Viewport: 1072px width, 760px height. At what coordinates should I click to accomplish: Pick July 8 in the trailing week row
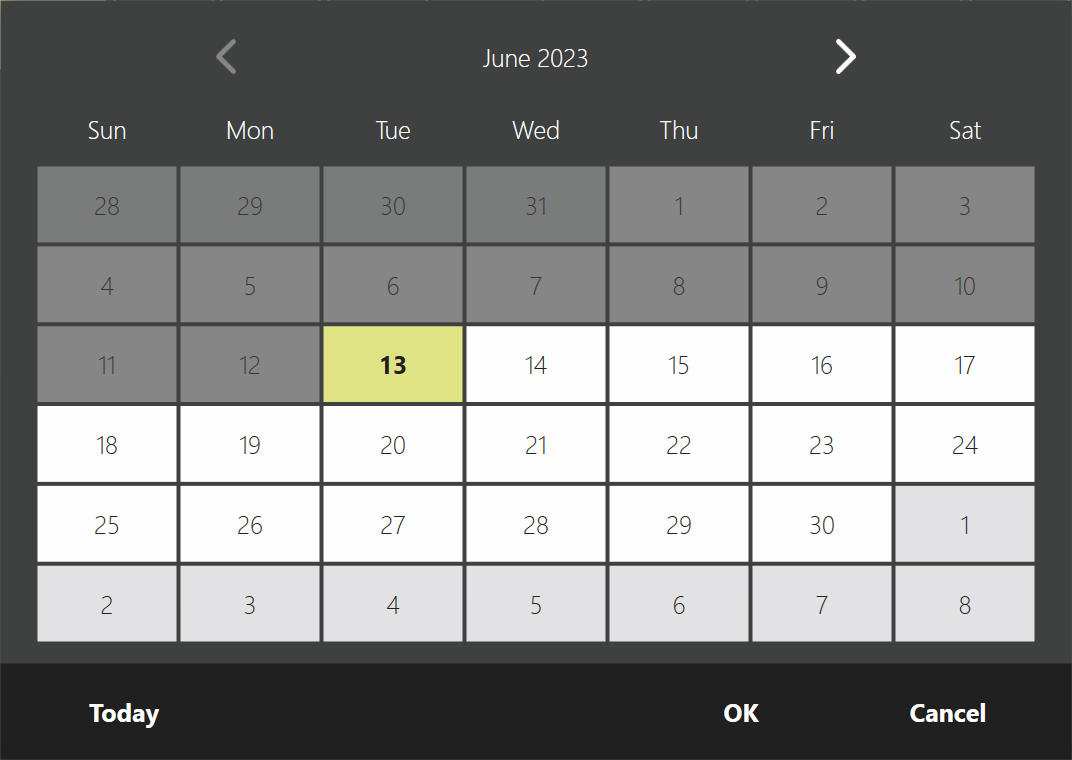coord(964,604)
